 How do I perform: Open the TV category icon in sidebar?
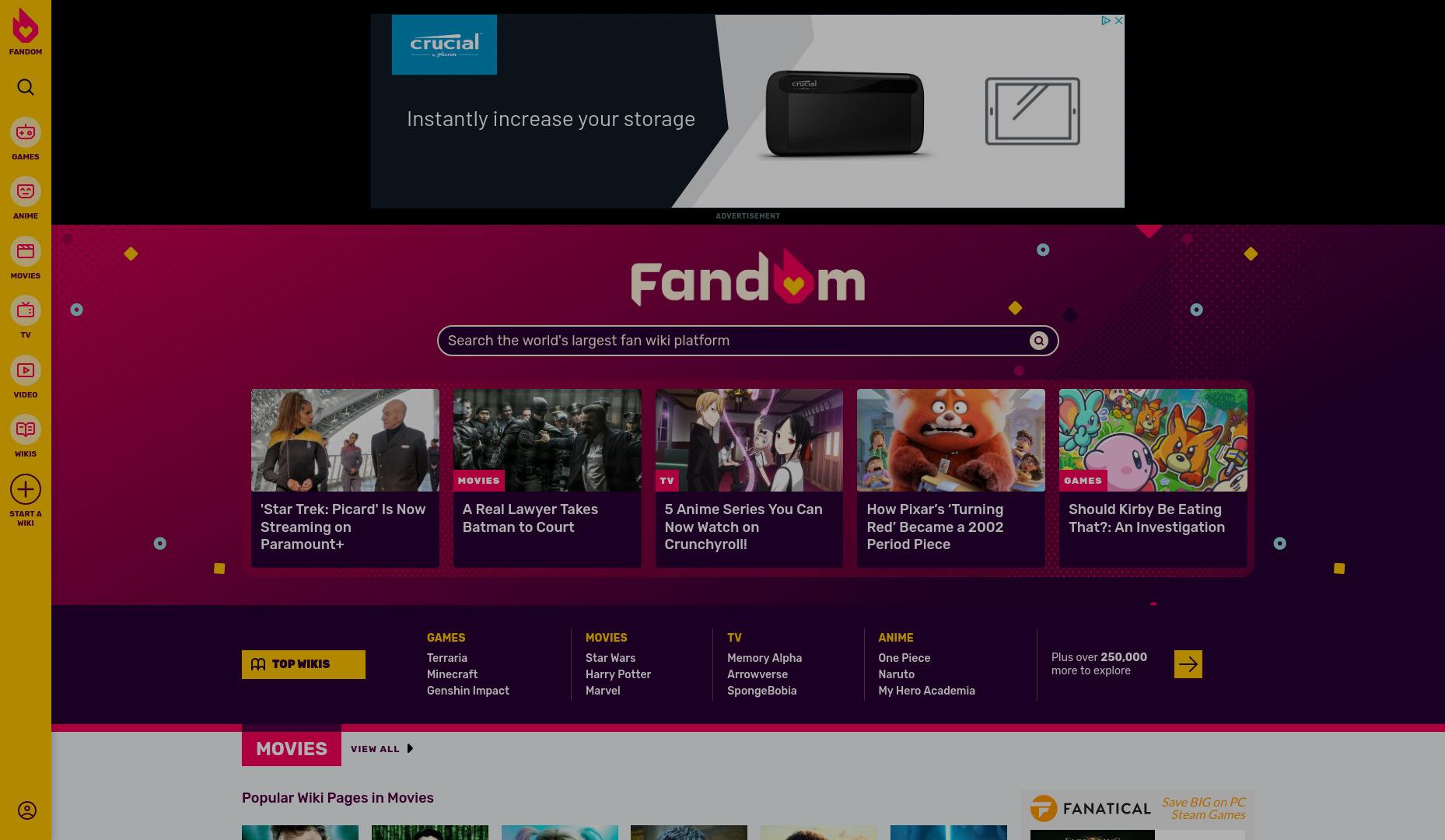(x=26, y=310)
